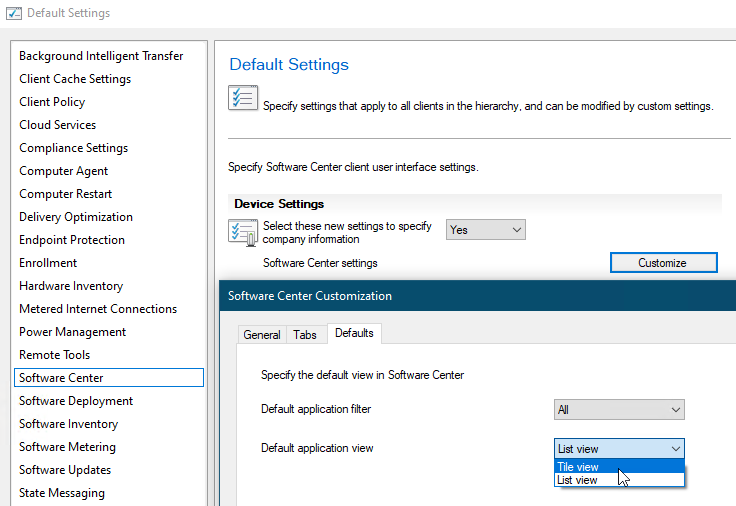Viewport: 736px width, 506px height.
Task: Select Hardware Inventory category
Action: coord(71,286)
